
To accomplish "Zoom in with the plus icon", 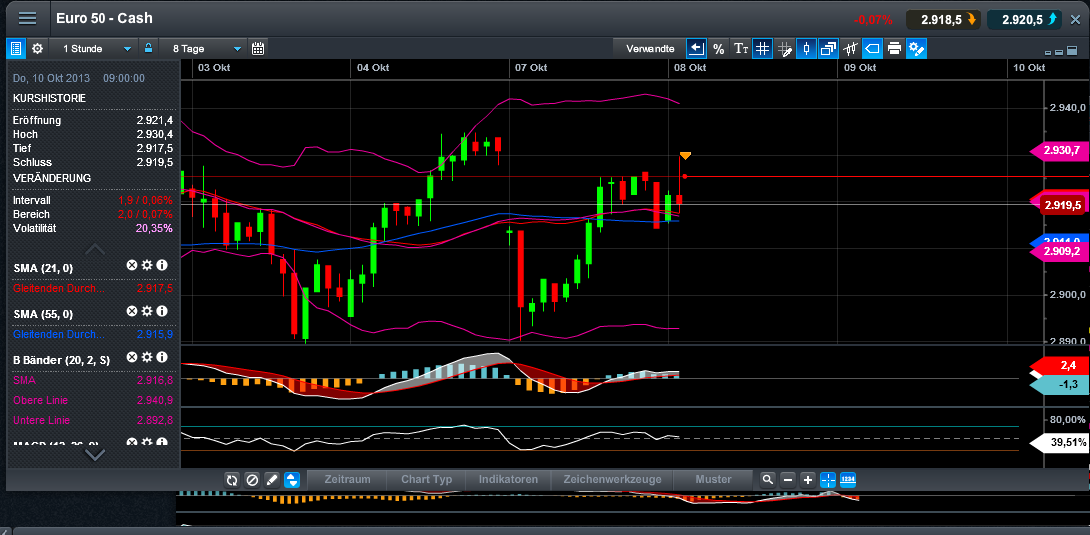I will click(808, 479).
